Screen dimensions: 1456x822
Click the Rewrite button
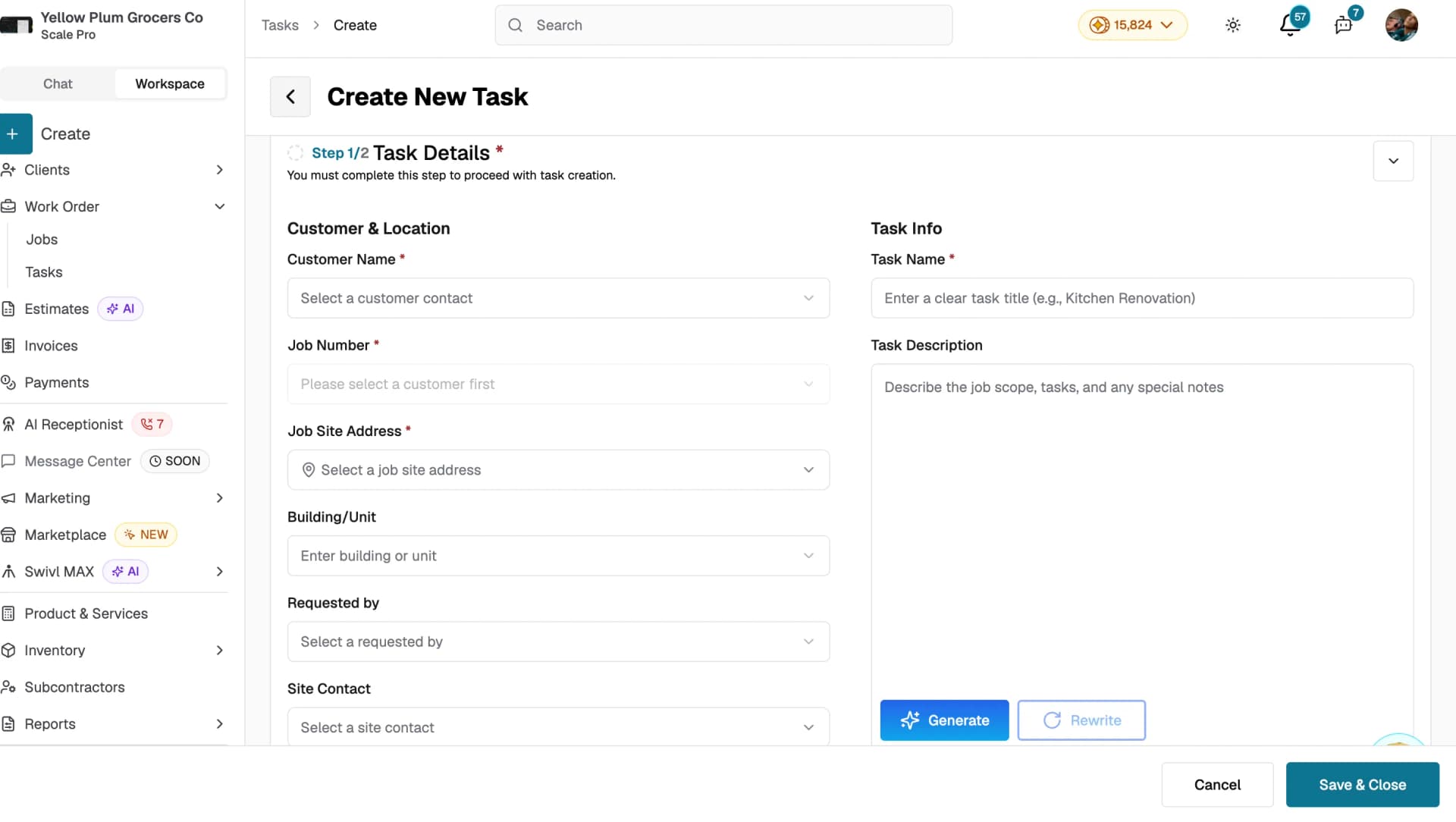[x=1081, y=720]
